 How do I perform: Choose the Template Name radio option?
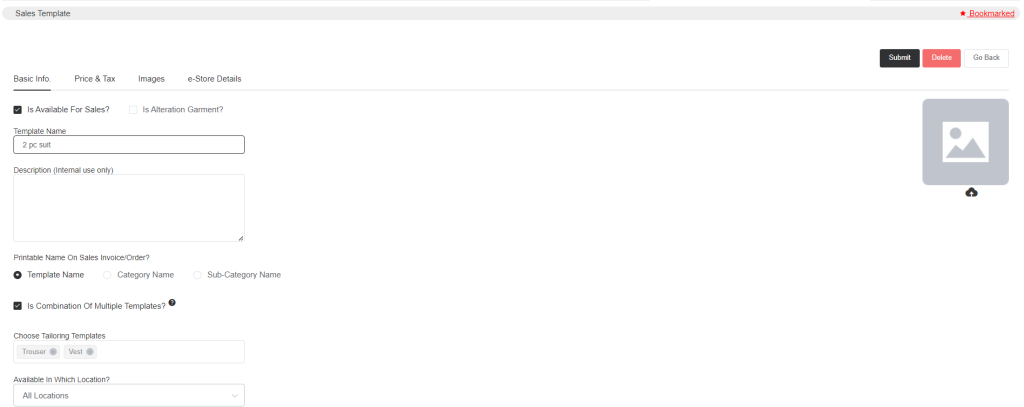coord(18,275)
